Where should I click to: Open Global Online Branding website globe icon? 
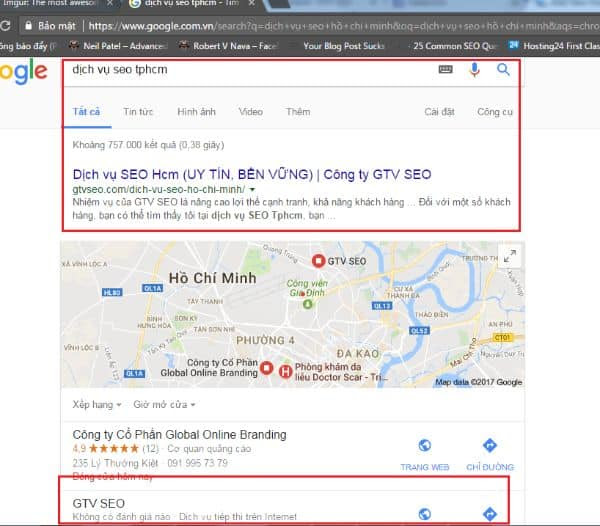coord(425,445)
